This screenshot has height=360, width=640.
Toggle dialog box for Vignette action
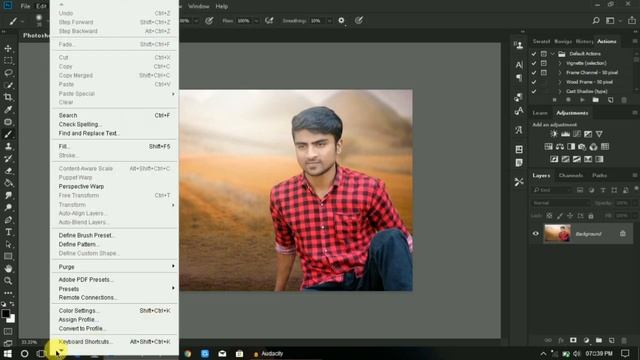[x=544, y=63]
